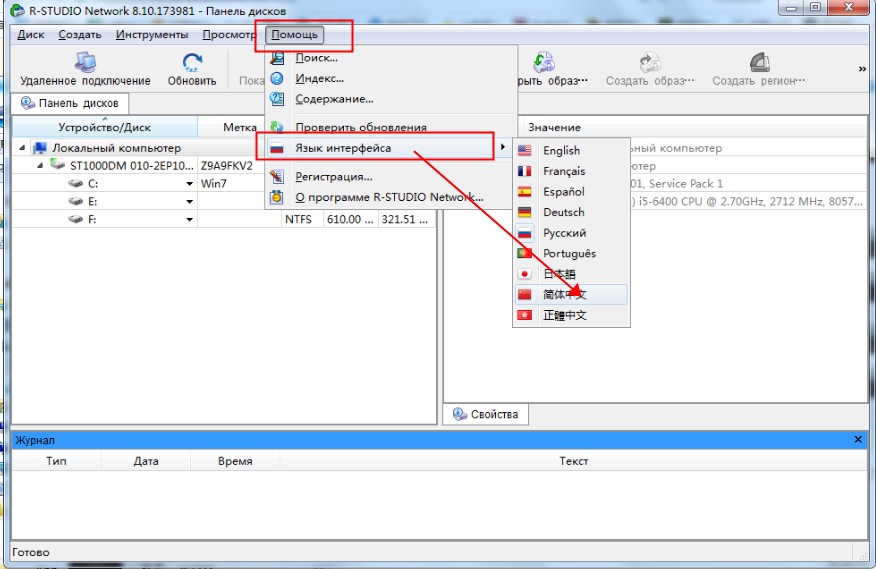This screenshot has height=569, width=876.
Task: Click Проверить обновления menu item
Action: click(360, 127)
